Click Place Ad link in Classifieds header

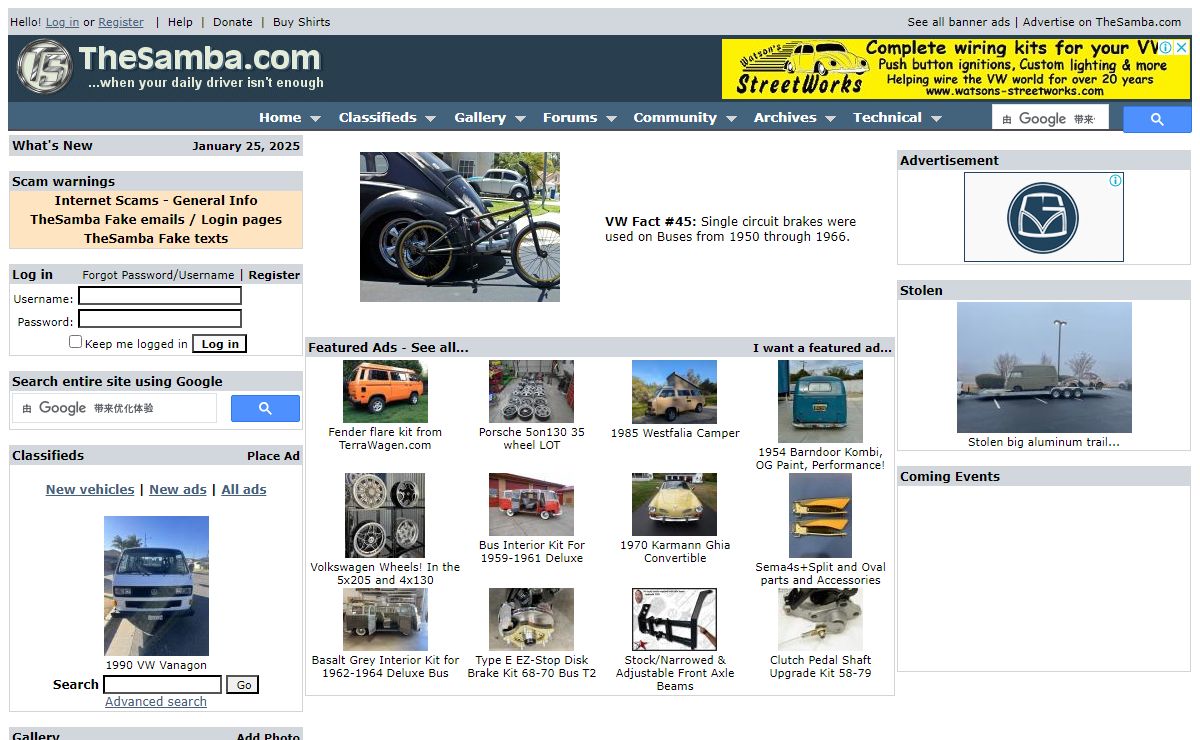[273, 456]
